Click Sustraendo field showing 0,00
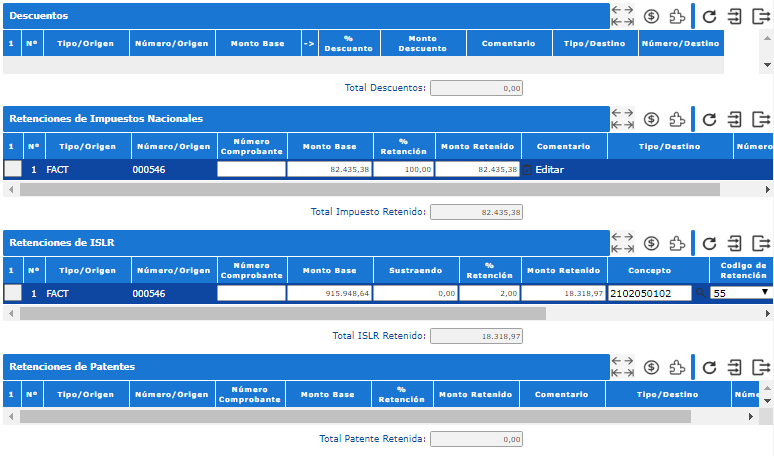 [x=416, y=293]
